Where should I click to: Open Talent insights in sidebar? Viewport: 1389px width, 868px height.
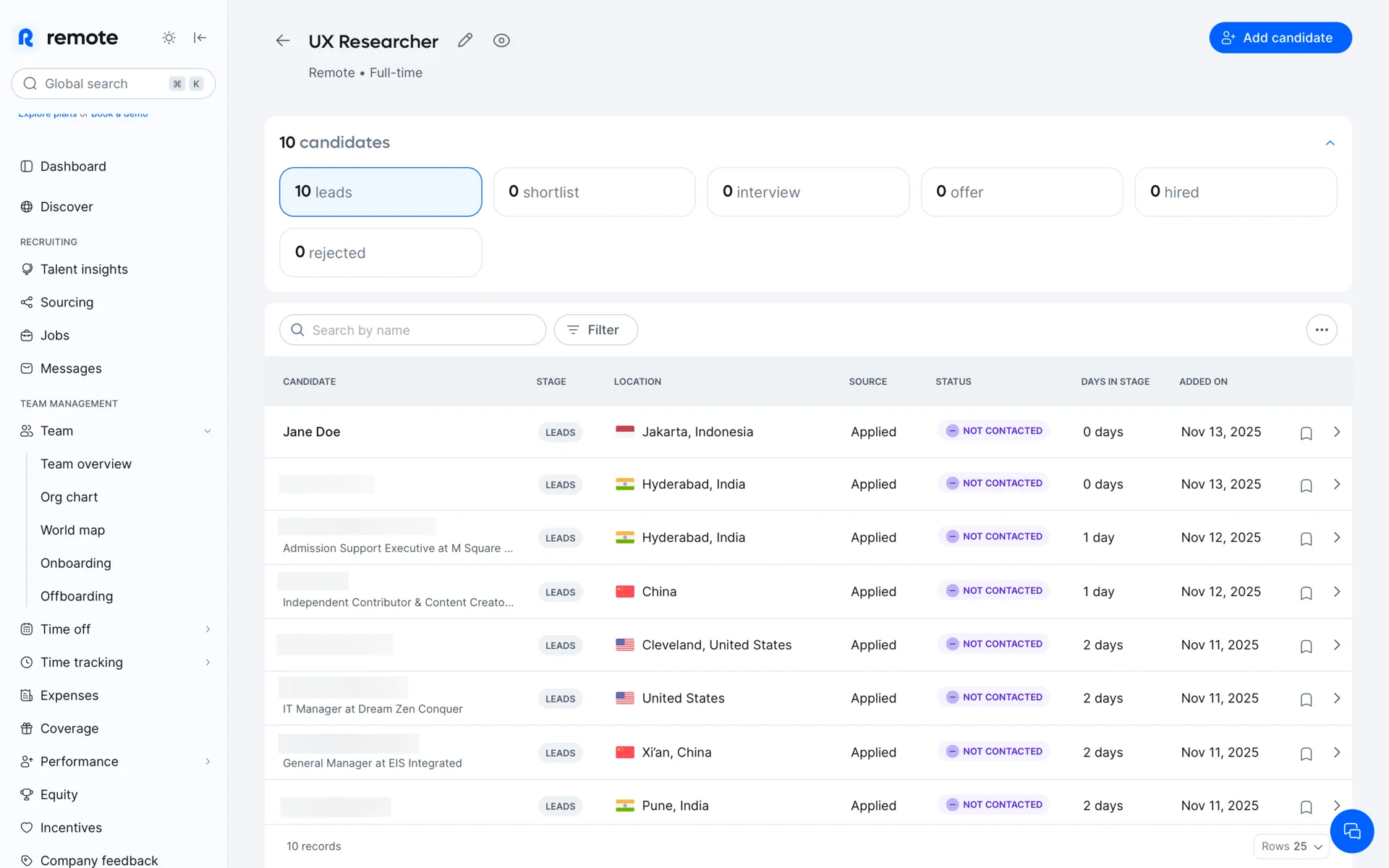point(84,269)
